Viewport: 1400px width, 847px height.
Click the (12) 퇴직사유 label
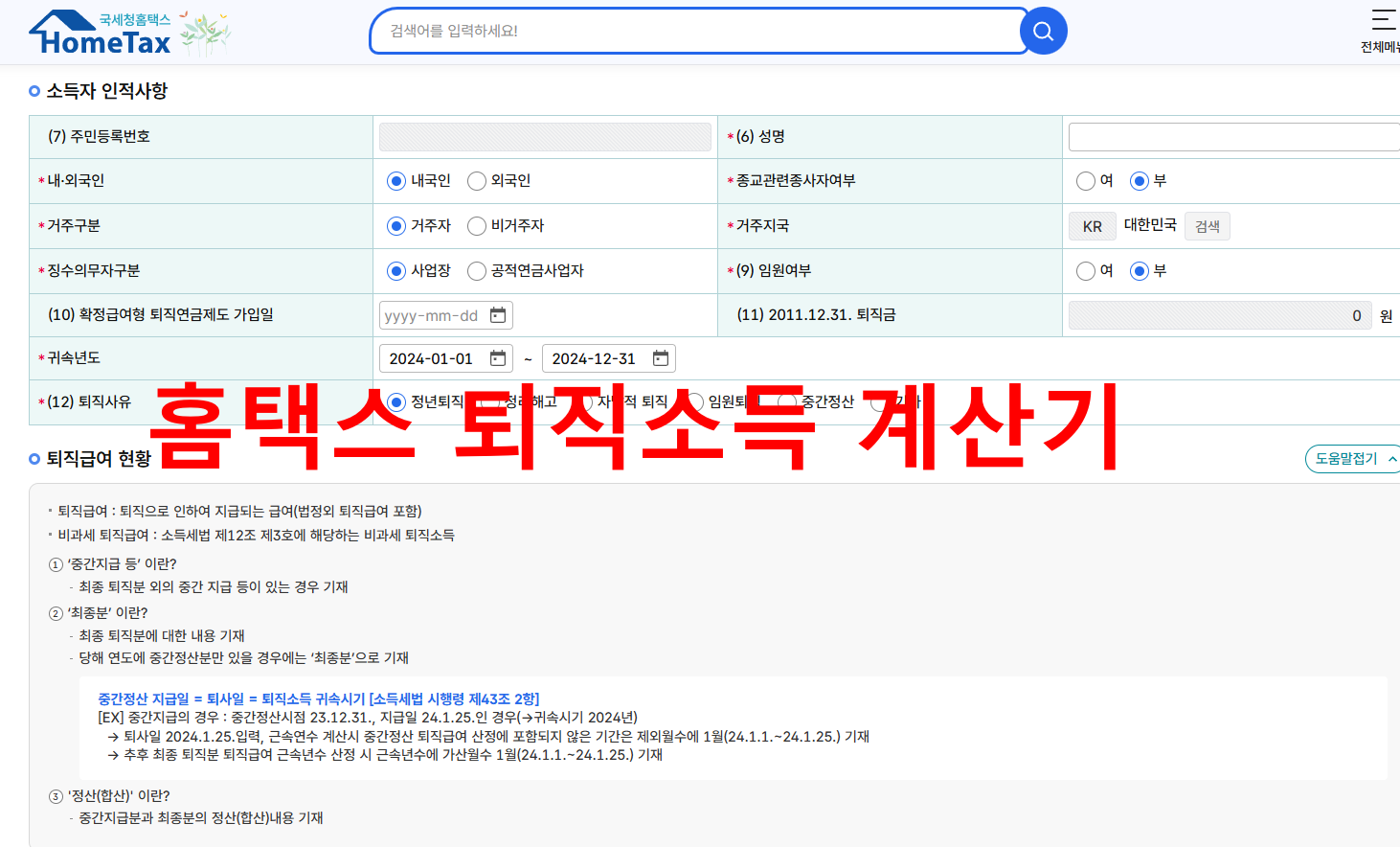tap(89, 401)
